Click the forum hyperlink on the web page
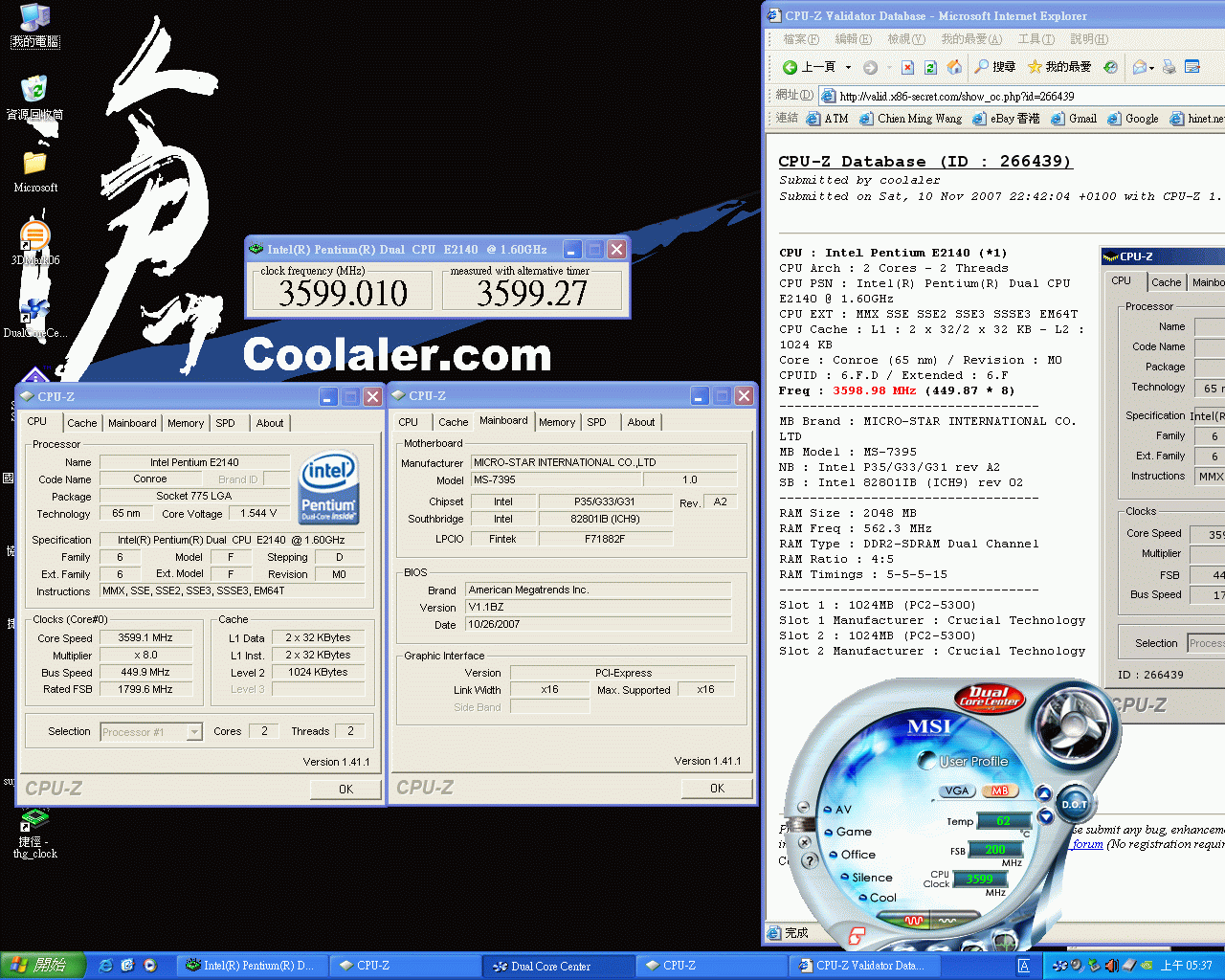 (x=1087, y=844)
